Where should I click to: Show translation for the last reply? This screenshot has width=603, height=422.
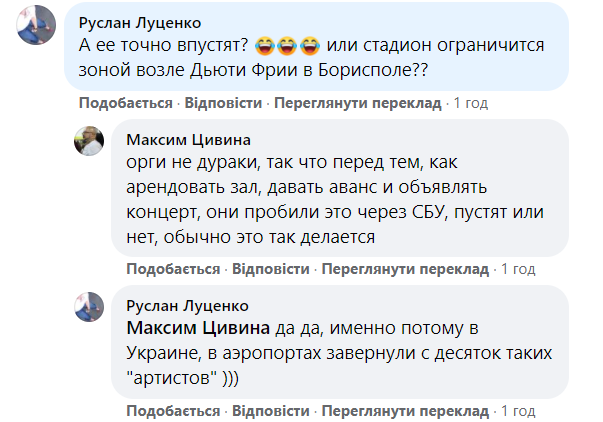tap(405, 410)
